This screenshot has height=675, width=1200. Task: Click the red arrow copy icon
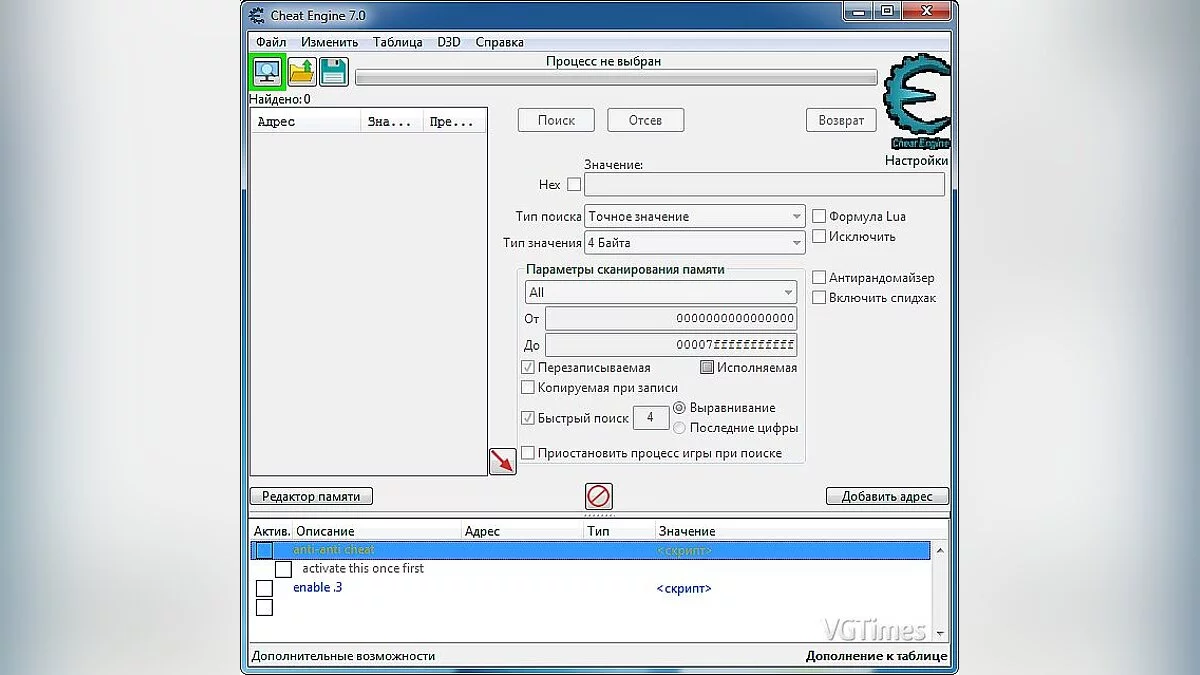point(502,461)
